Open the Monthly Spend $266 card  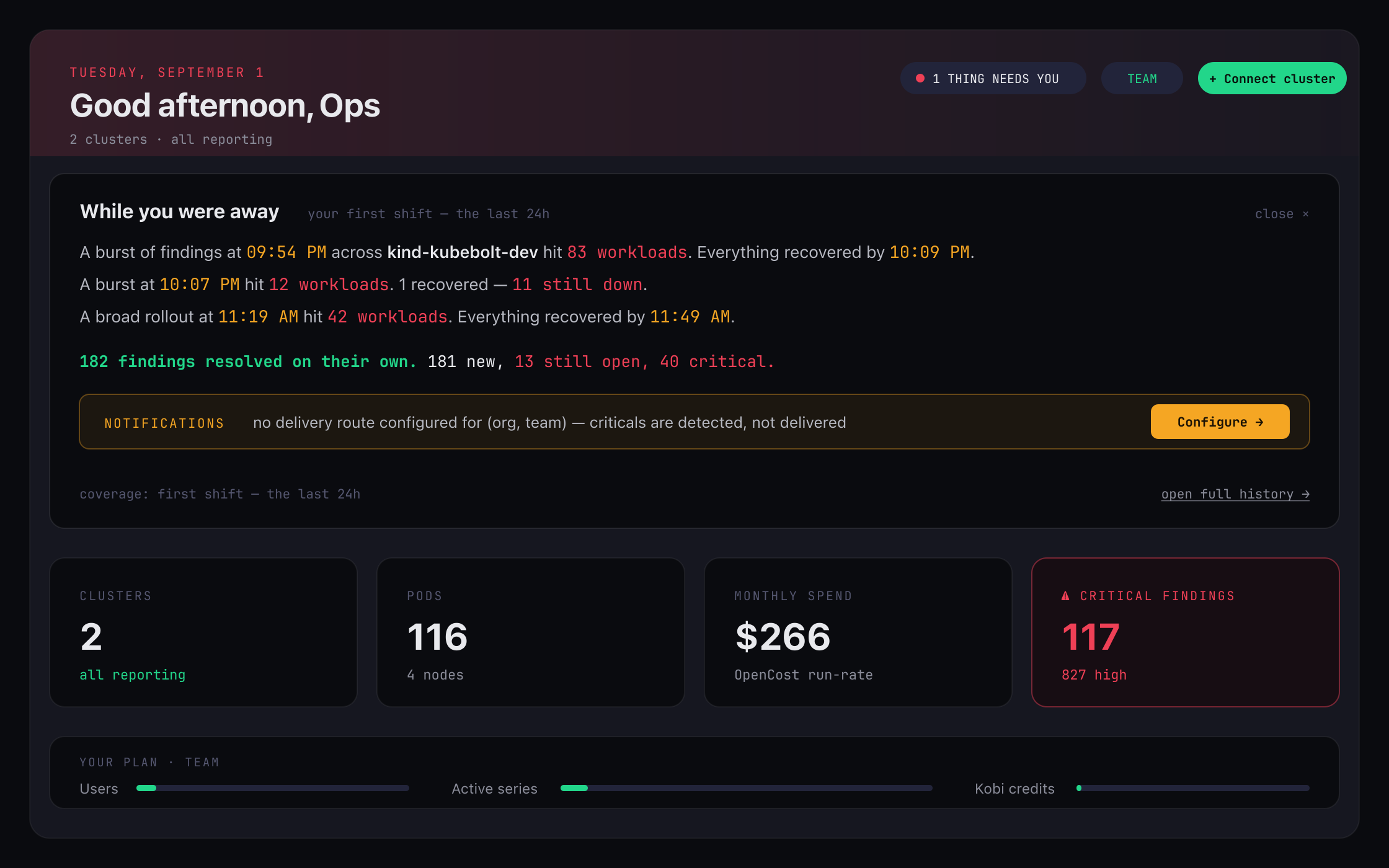point(858,632)
